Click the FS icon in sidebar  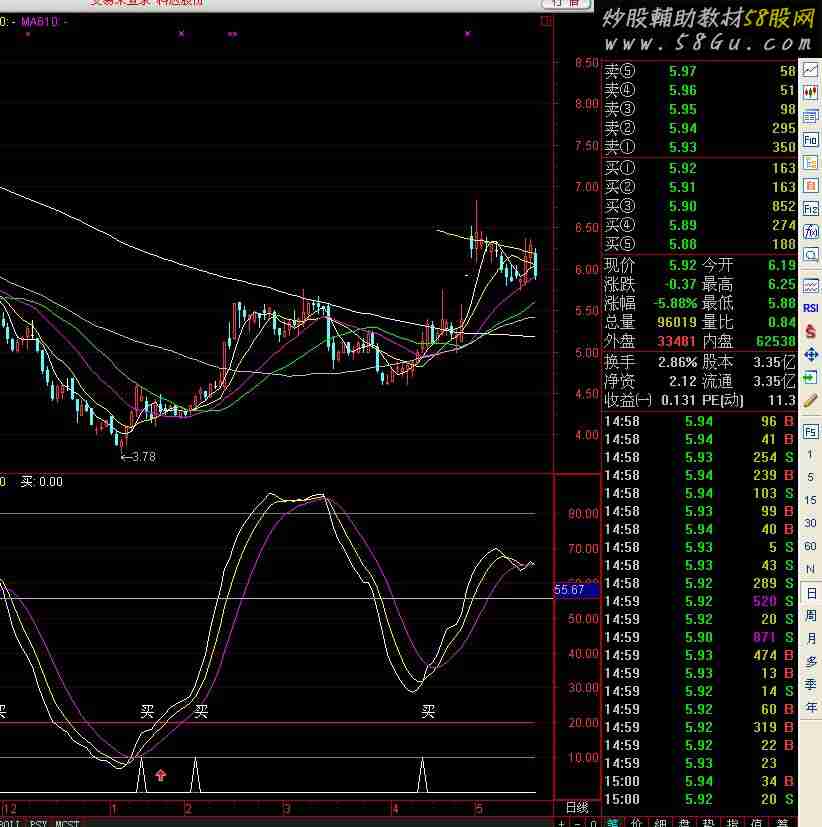point(810,432)
